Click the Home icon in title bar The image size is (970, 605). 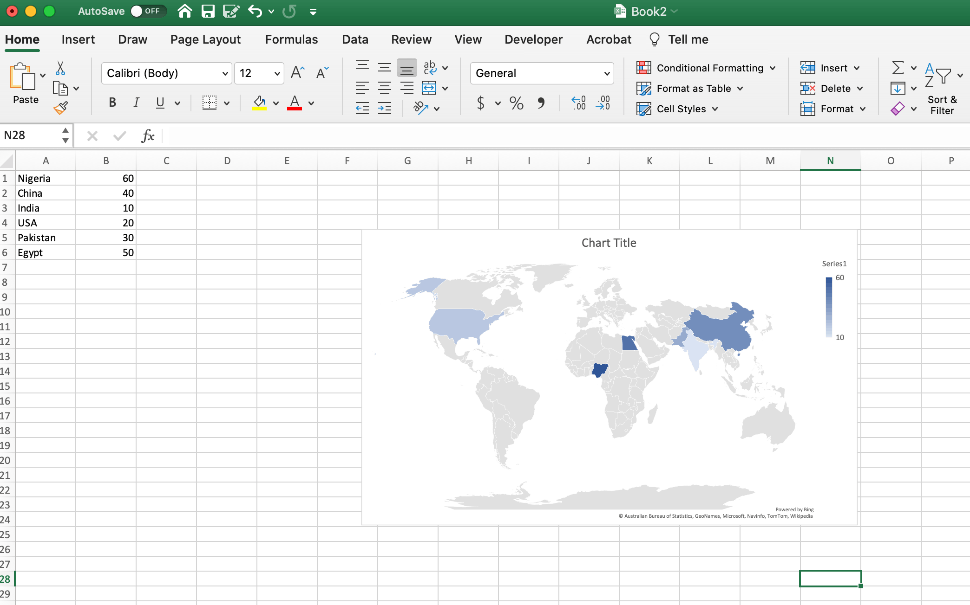coord(185,12)
